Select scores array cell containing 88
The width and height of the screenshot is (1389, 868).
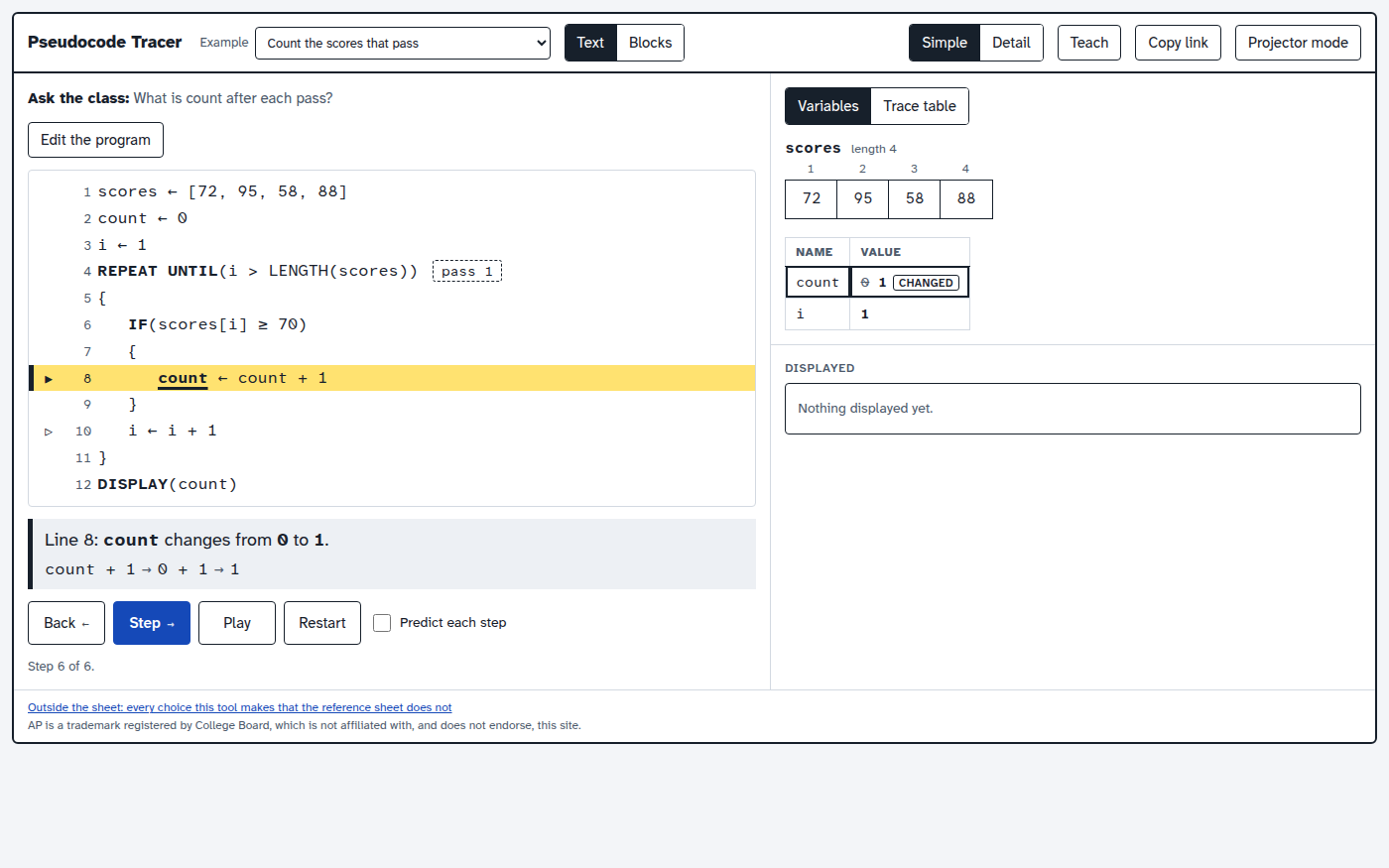click(966, 198)
